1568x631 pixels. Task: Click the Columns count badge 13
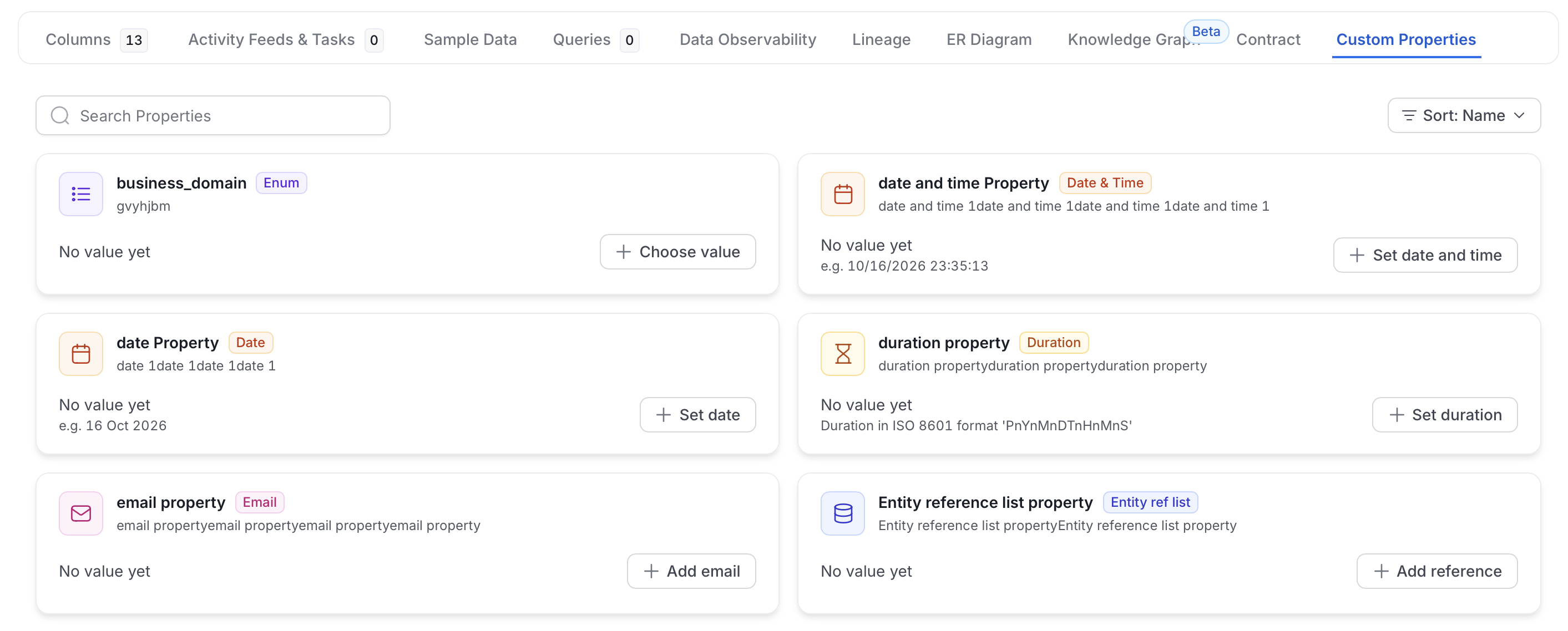coord(134,40)
